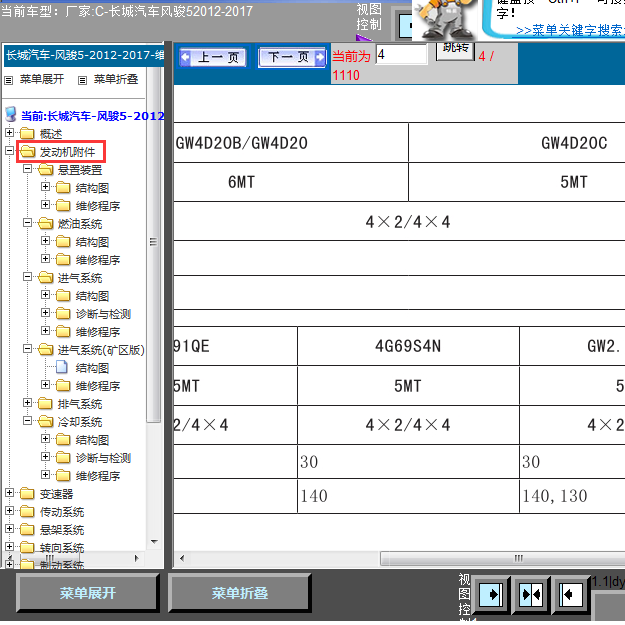Click the 传动系统 folder icon
625x625 pixels.
pyautogui.click(x=27, y=511)
